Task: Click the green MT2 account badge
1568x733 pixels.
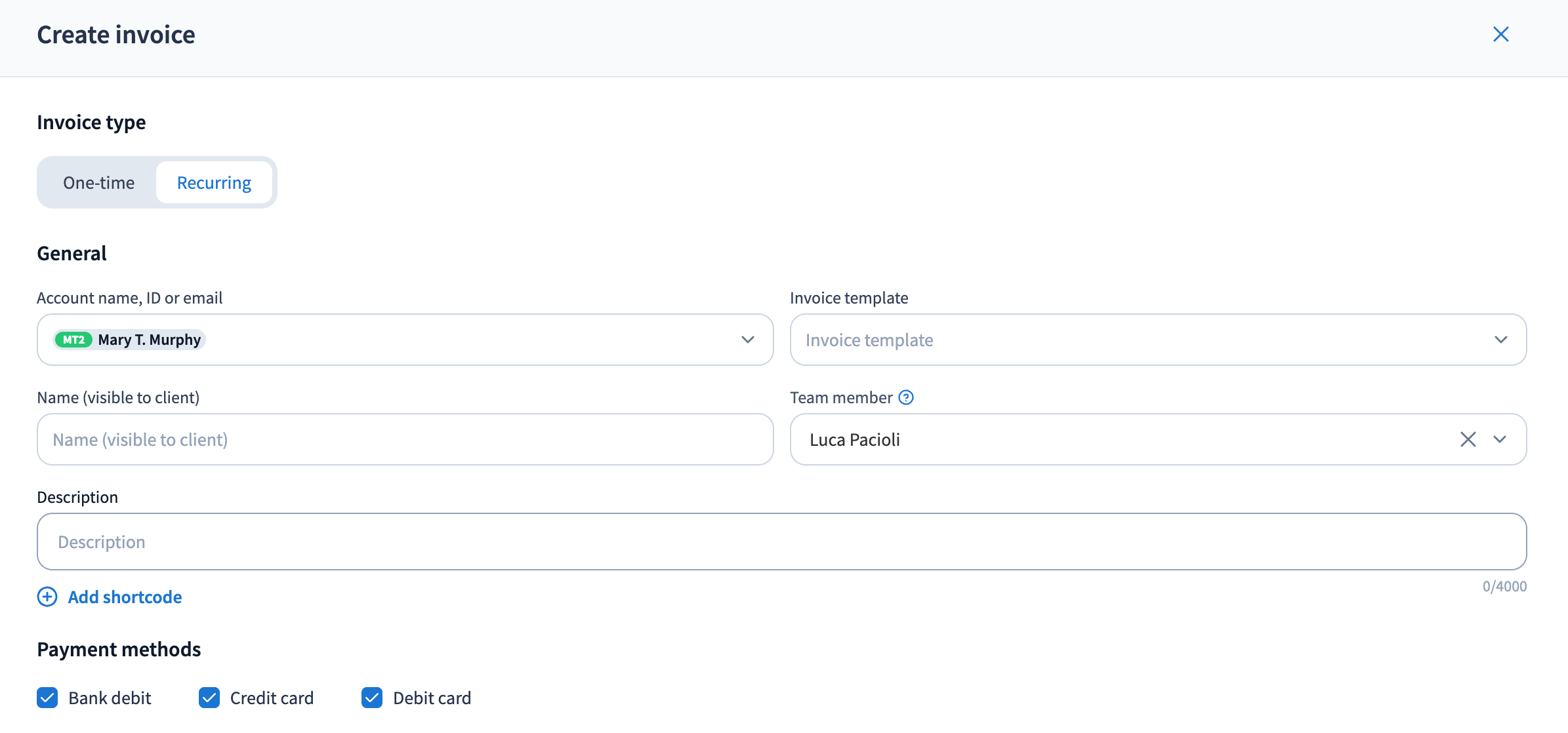Action: point(73,340)
